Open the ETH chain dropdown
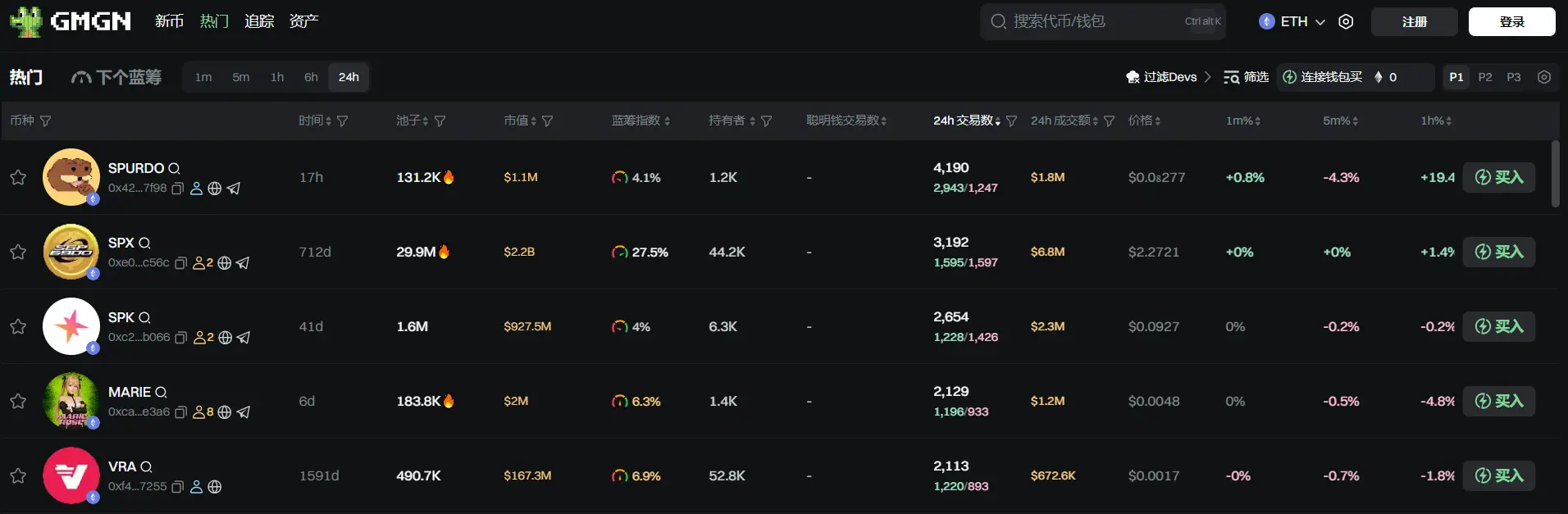1568x514 pixels. pos(1292,22)
